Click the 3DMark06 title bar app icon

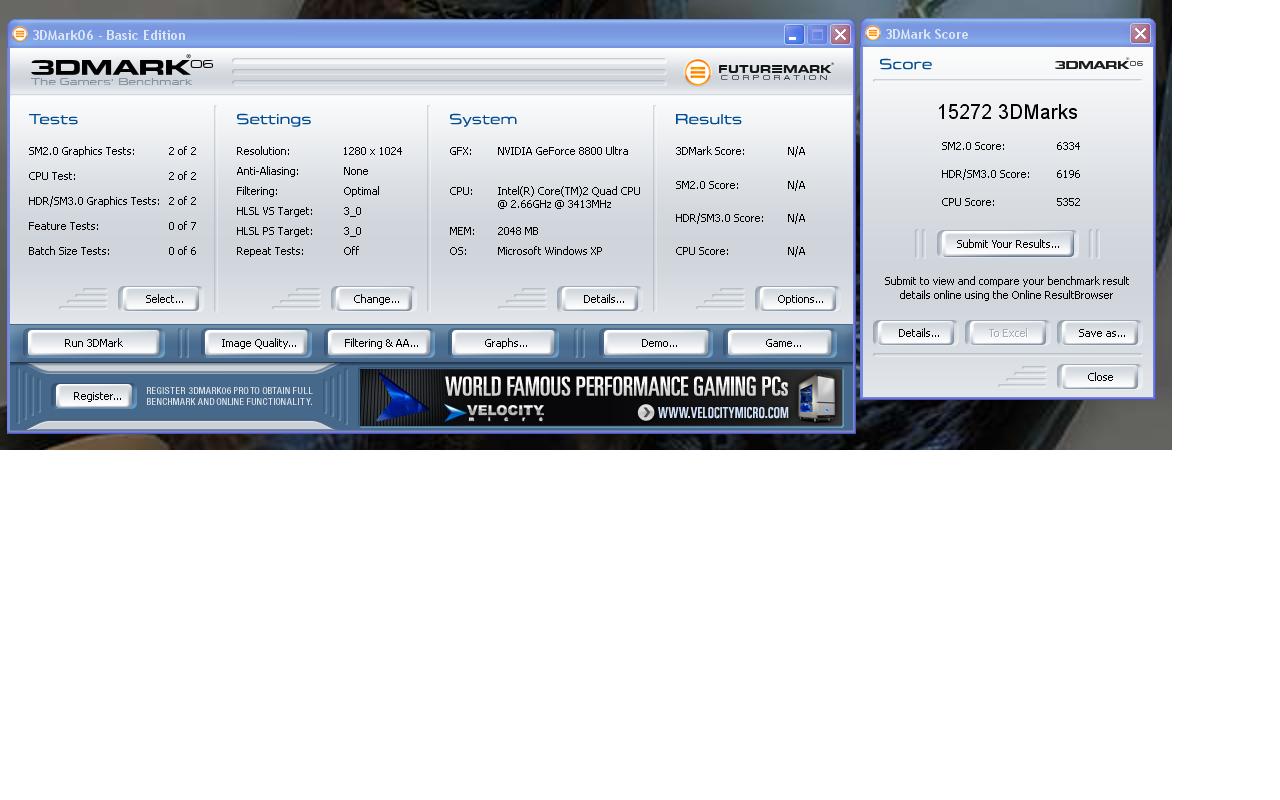tap(20, 34)
